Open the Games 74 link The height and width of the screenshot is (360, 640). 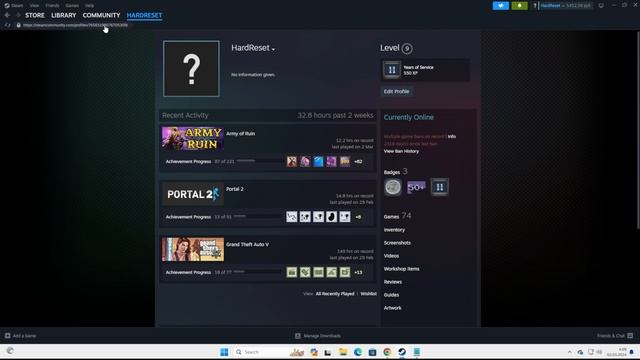[397, 216]
